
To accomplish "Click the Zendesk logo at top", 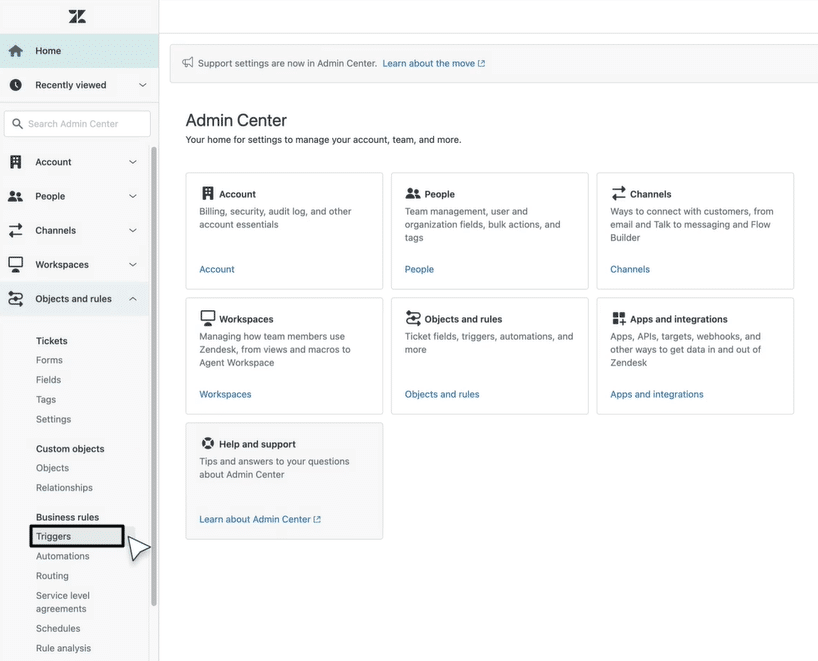I will 77,16.
